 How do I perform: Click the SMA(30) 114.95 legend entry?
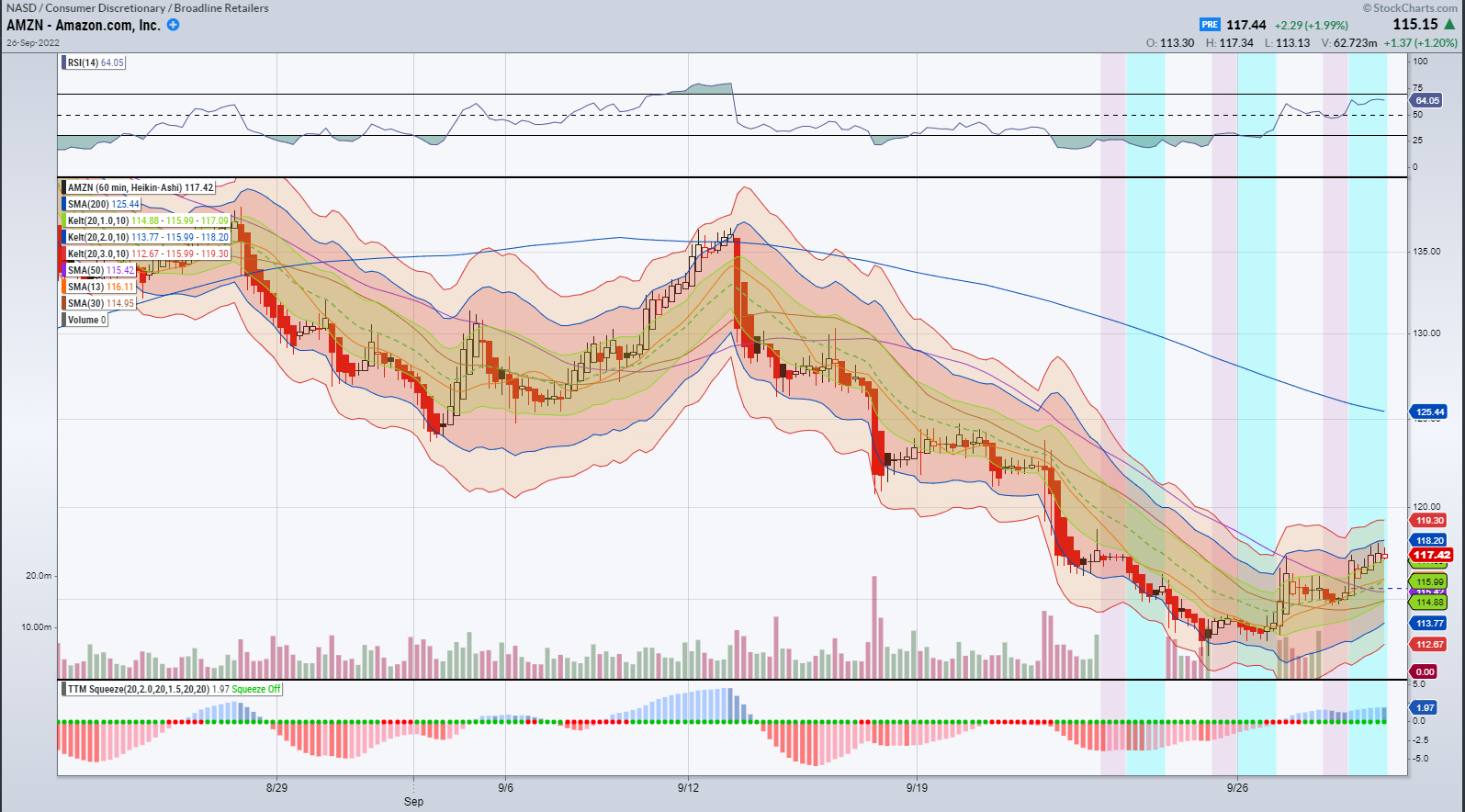(100, 303)
